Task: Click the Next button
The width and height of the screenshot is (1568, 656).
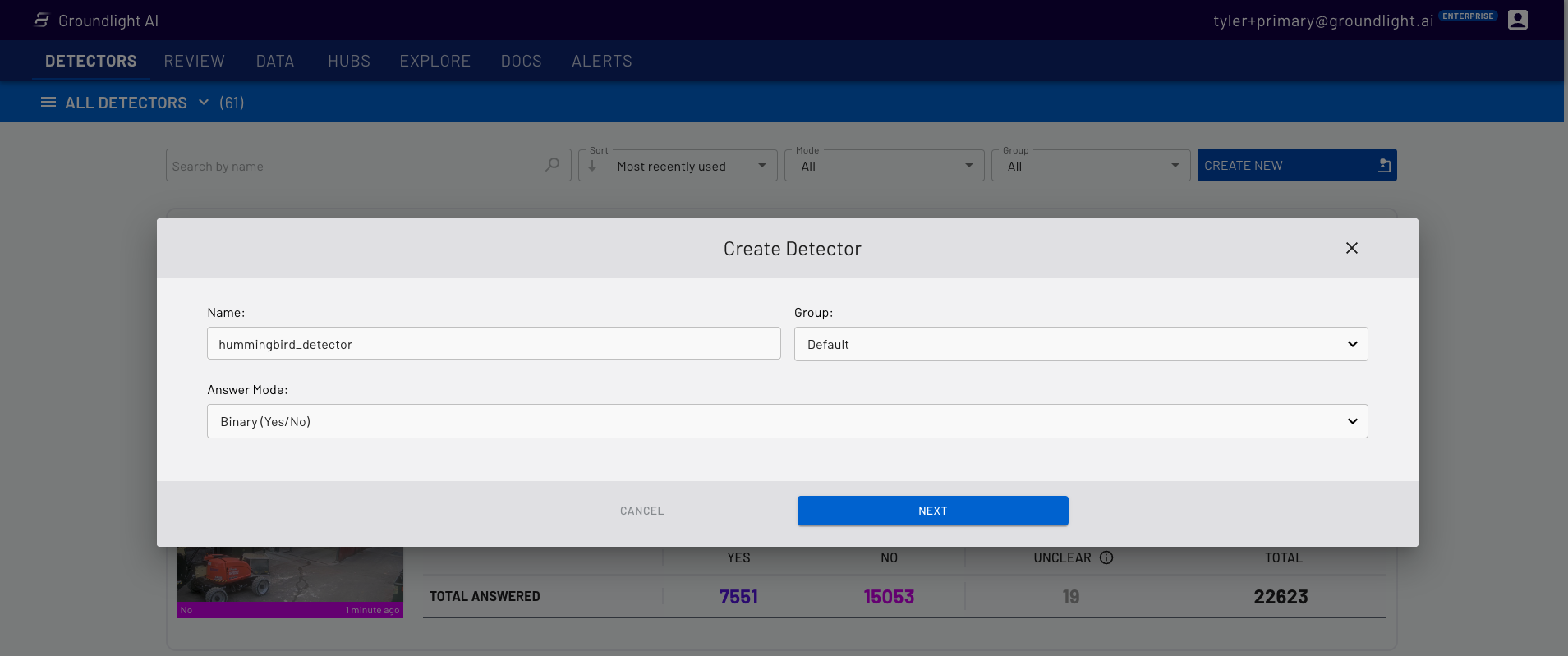Action: pyautogui.click(x=932, y=511)
